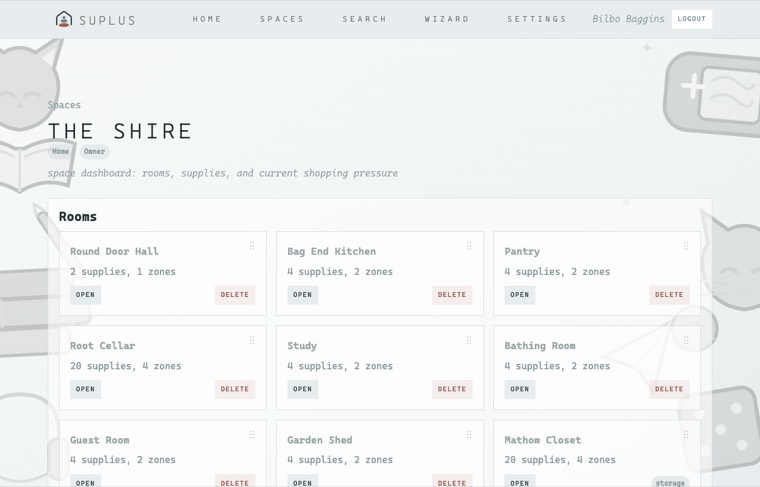Open the Bag End Kitchen room
Viewport: 760px width, 487px height.
click(302, 295)
